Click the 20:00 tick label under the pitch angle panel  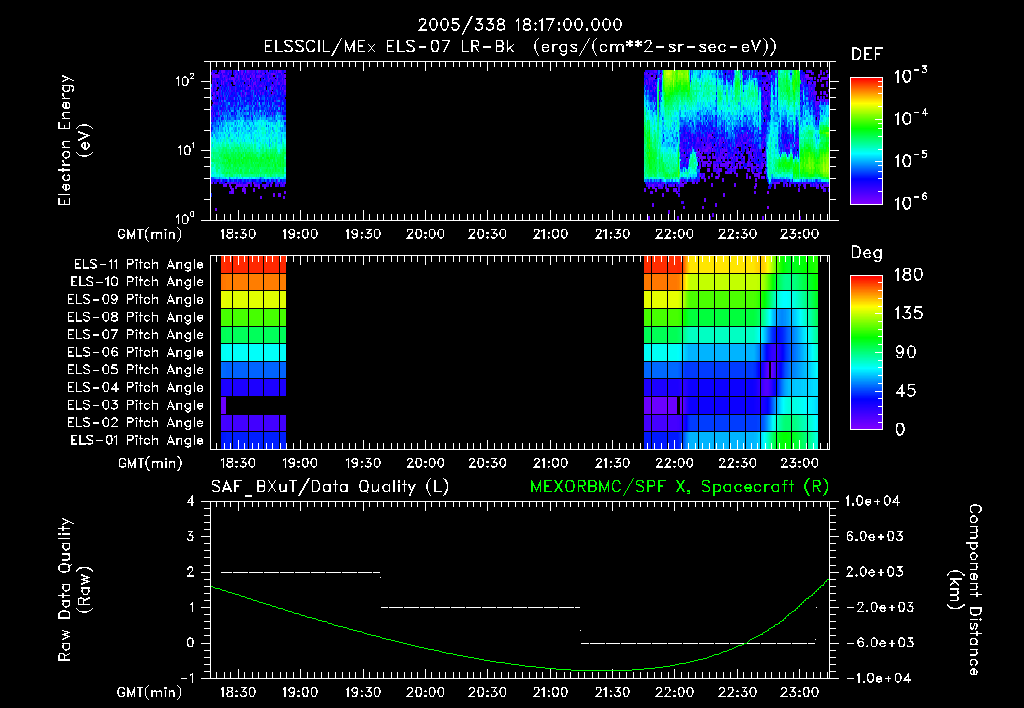tap(425, 463)
